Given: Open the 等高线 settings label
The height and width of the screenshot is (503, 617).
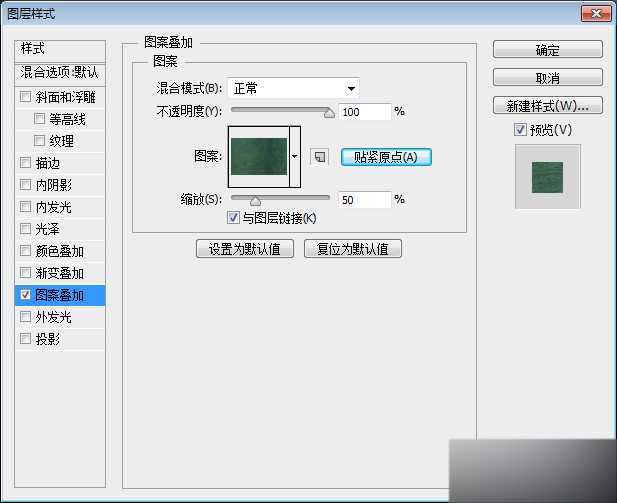Looking at the screenshot, I should [67, 119].
